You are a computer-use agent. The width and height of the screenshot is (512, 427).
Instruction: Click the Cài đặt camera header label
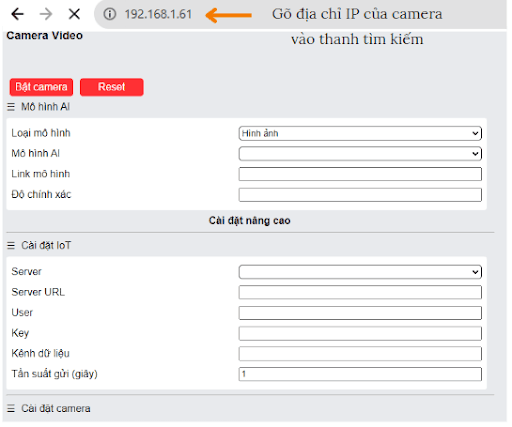(x=56, y=408)
